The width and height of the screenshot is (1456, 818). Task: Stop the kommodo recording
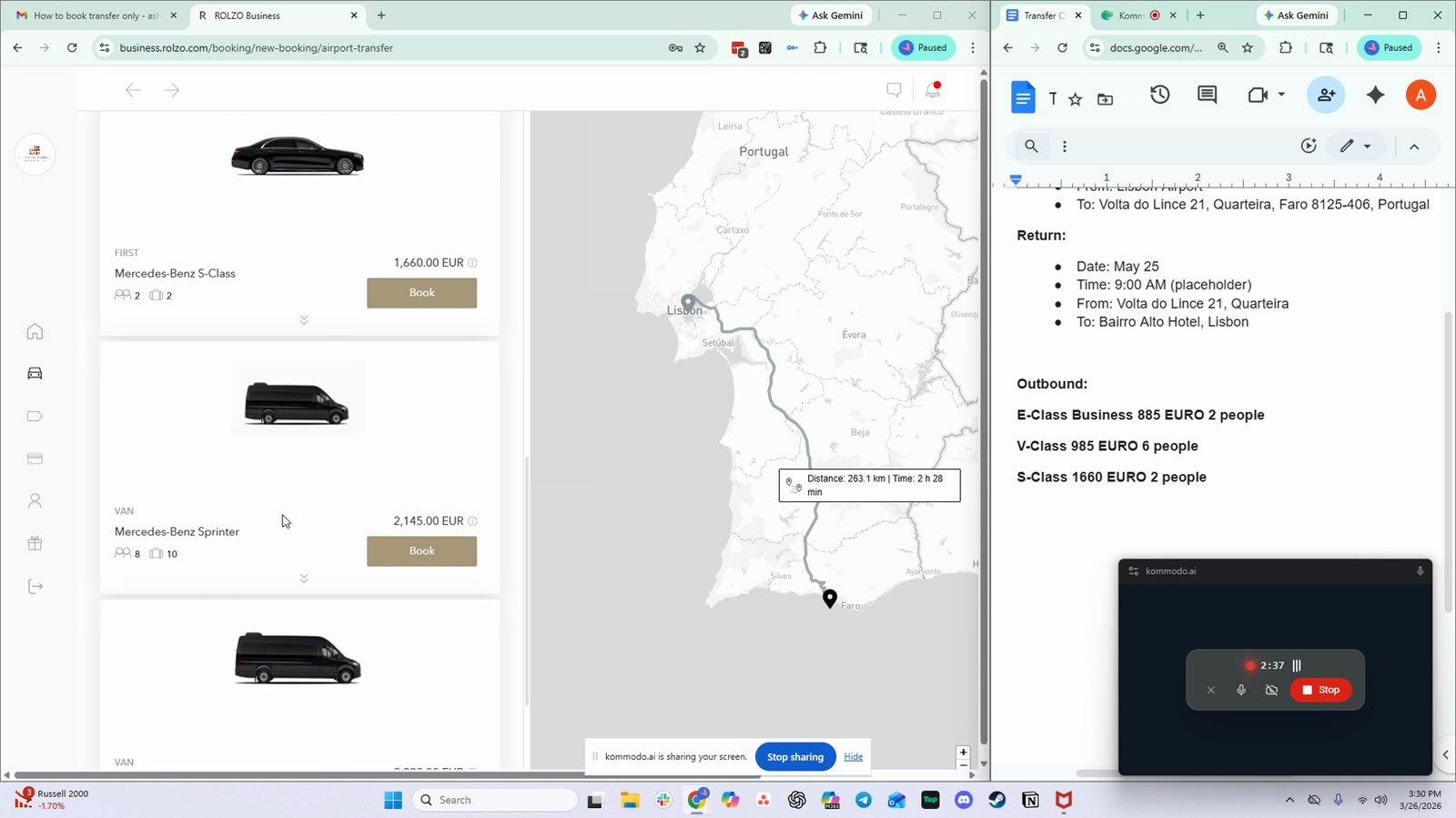pos(1320,690)
